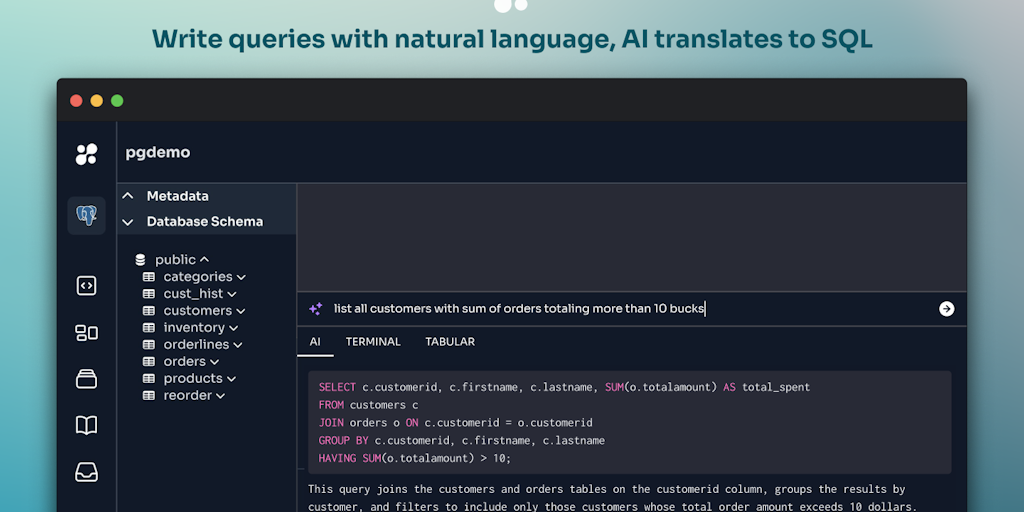1024x512 pixels.
Task: Switch to the TERMINAL tab
Action: tap(373, 342)
